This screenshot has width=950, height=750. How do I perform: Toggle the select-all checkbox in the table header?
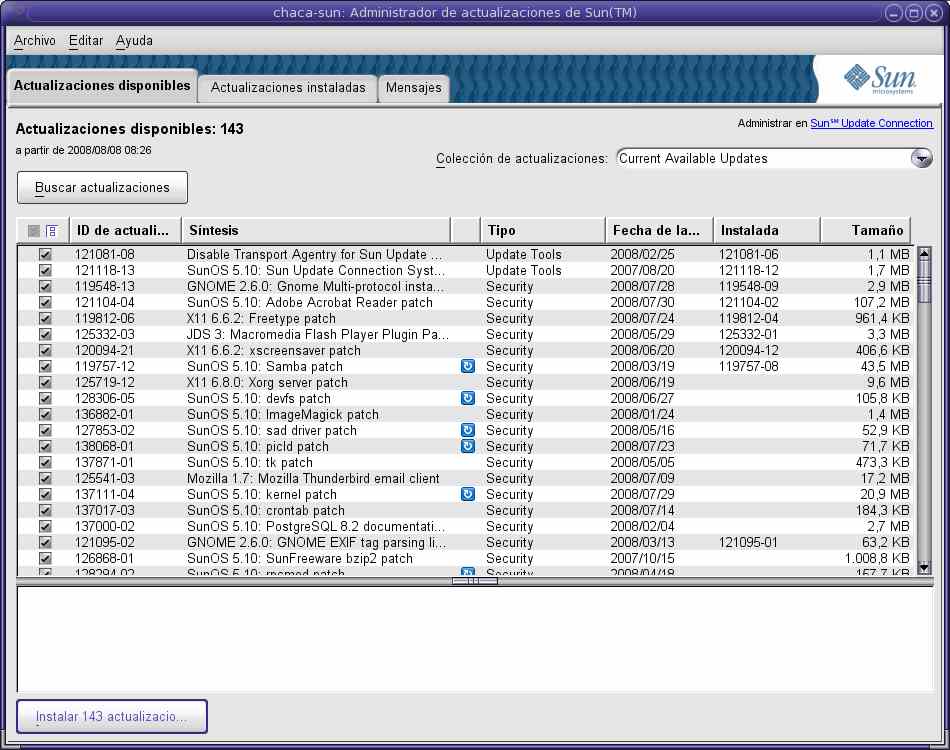pyautogui.click(x=34, y=231)
